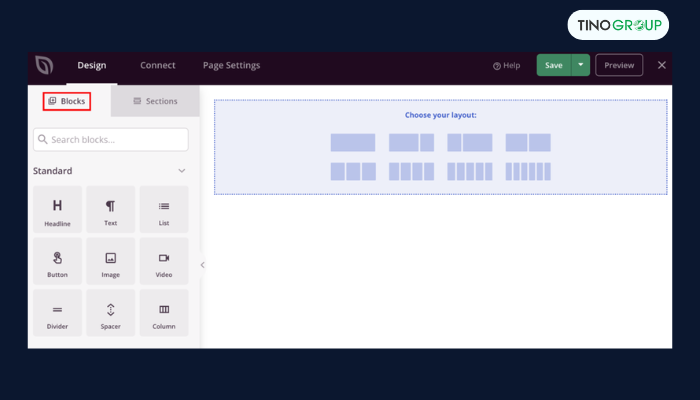Add a List block
700x400 pixels.
pyautogui.click(x=164, y=209)
